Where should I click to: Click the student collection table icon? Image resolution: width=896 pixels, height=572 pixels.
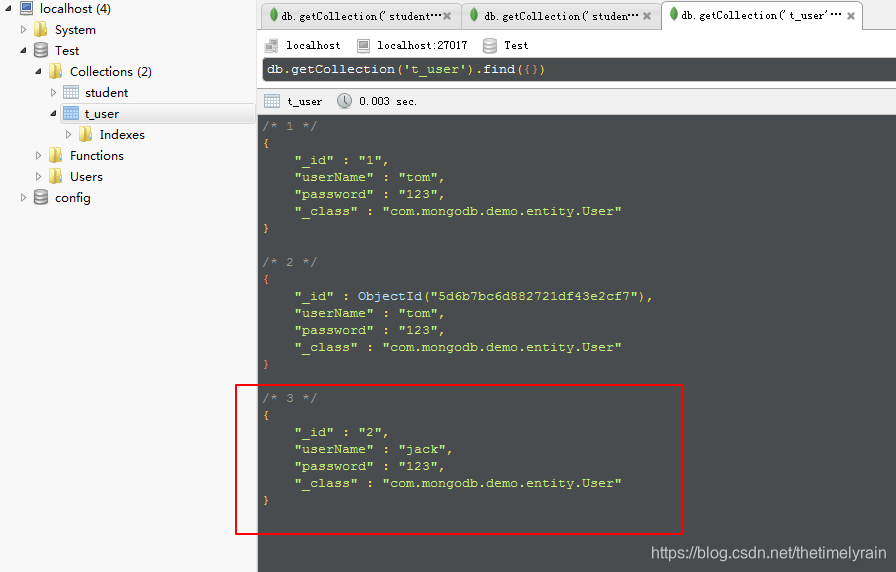tap(71, 92)
